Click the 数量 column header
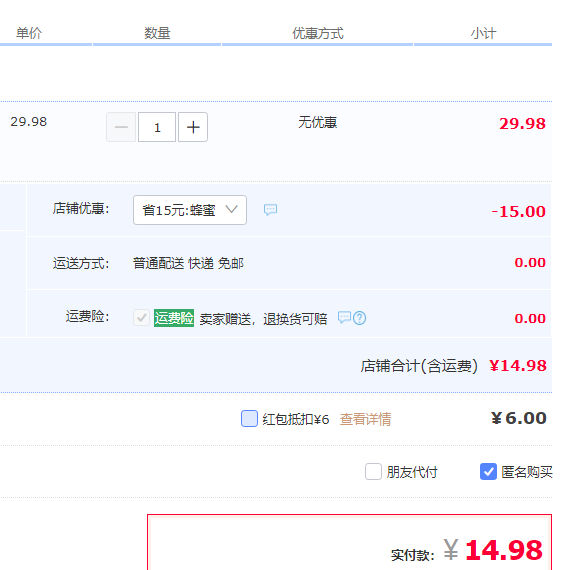This screenshot has height=570, width=581. 157,33
